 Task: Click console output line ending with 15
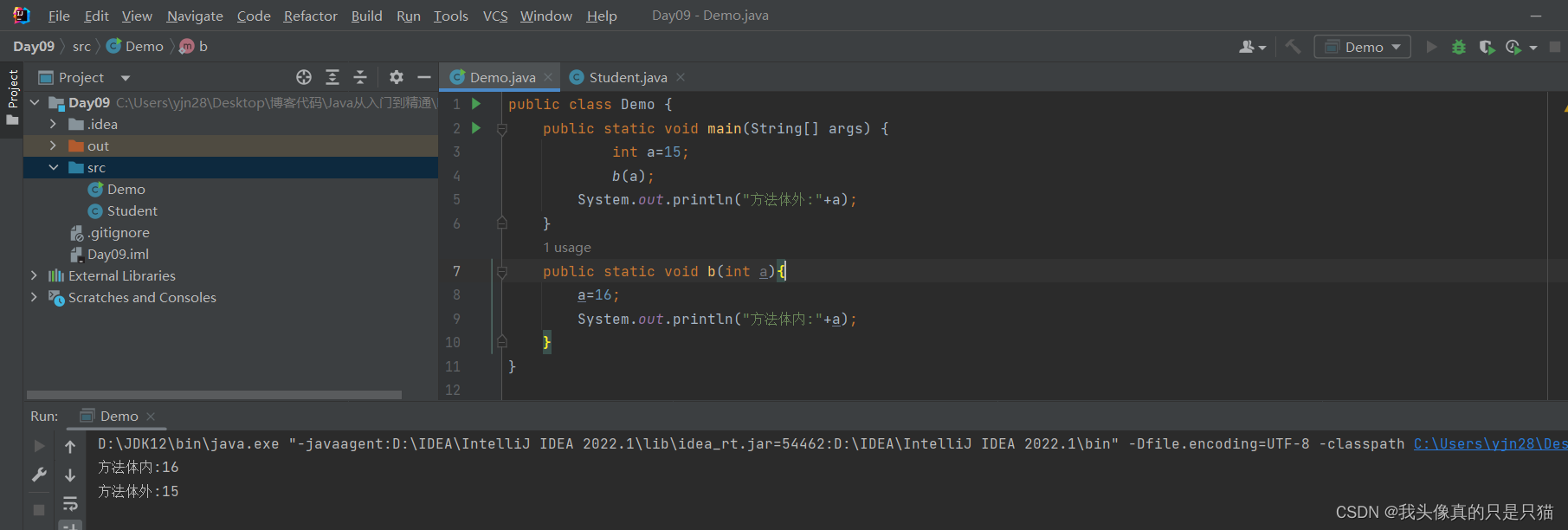[139, 491]
